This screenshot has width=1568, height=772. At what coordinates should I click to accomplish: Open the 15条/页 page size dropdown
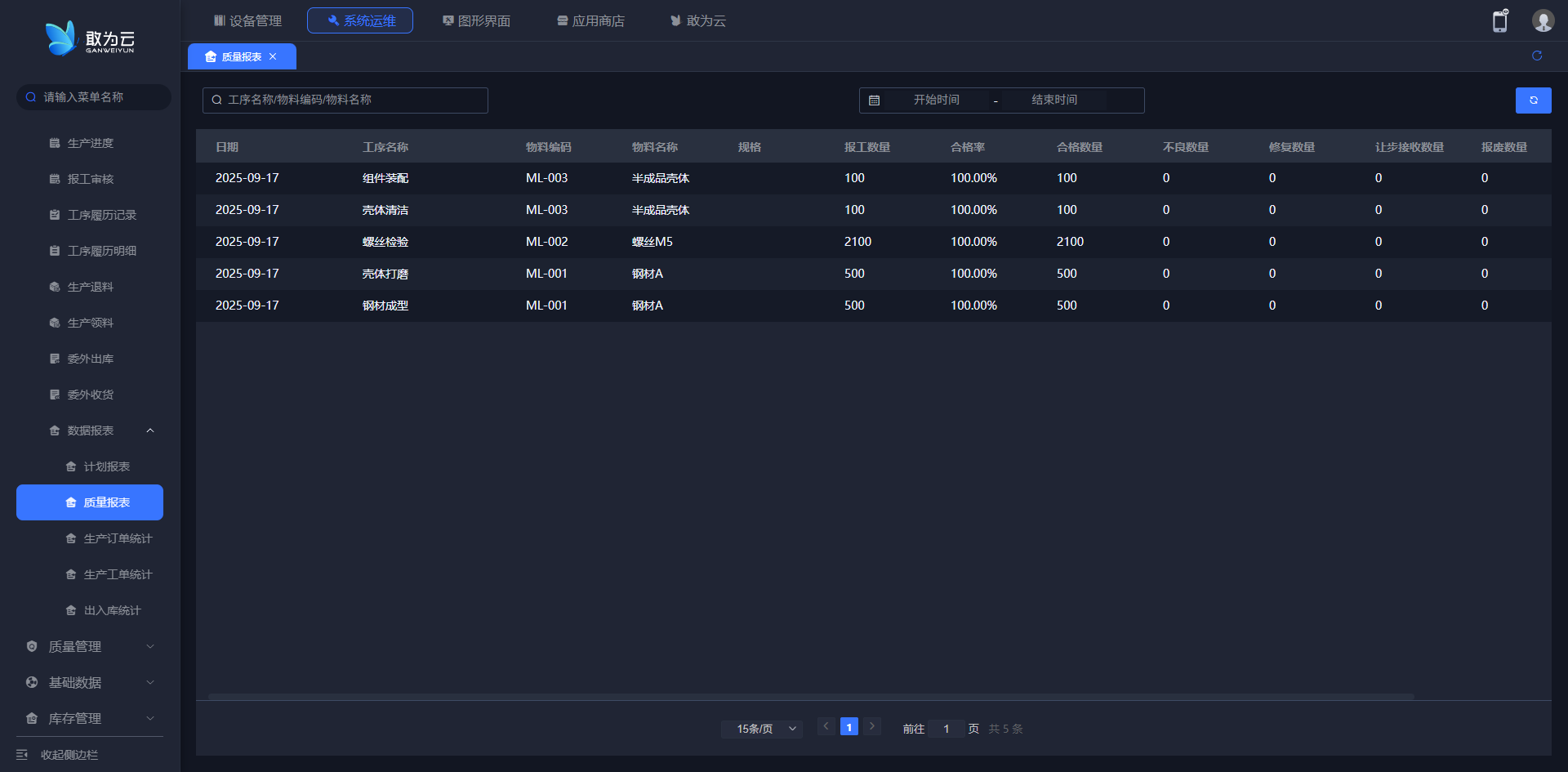pos(761,729)
